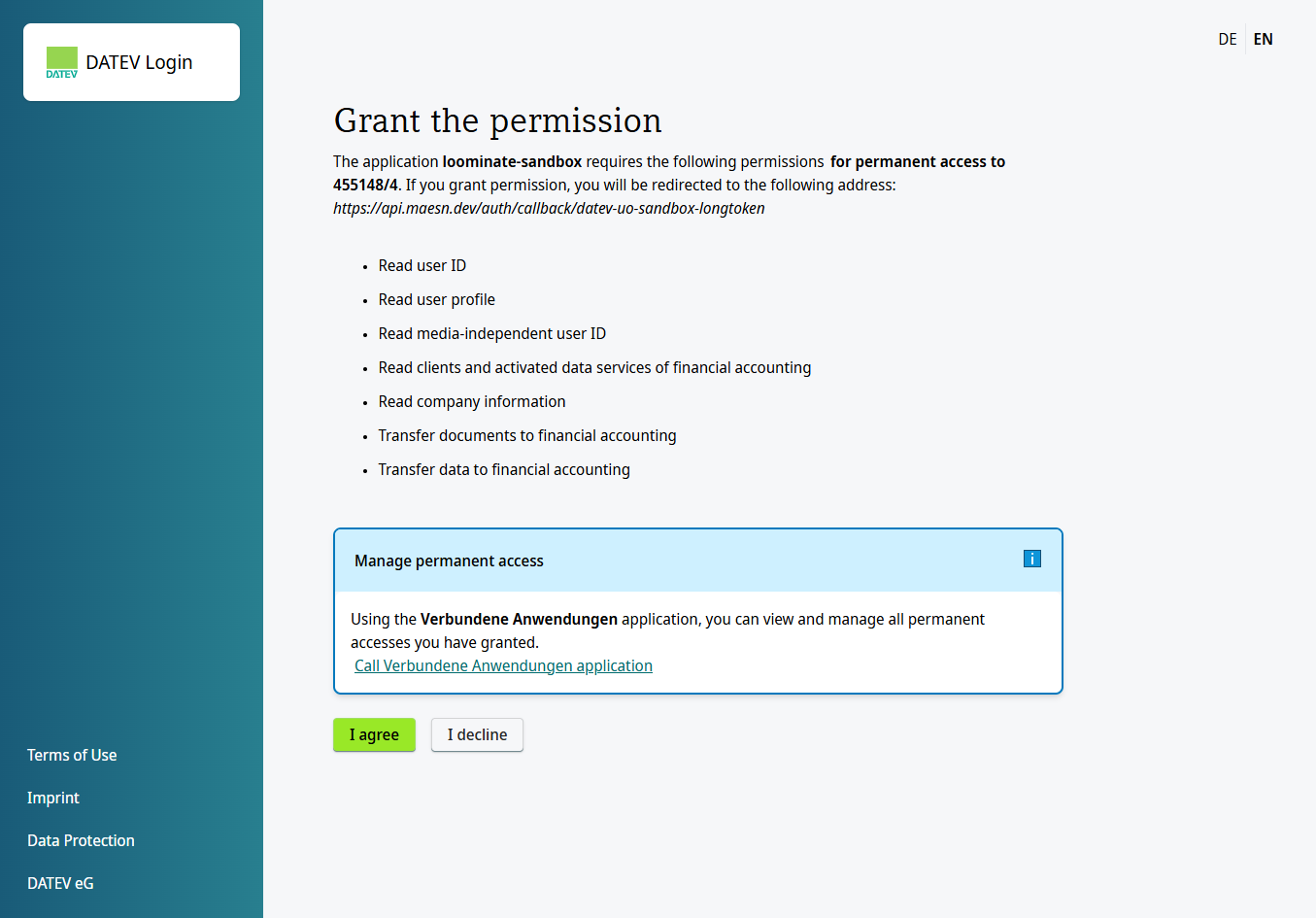Image resolution: width=1316 pixels, height=918 pixels.
Task: Grant permission with I agree button
Action: point(374,734)
